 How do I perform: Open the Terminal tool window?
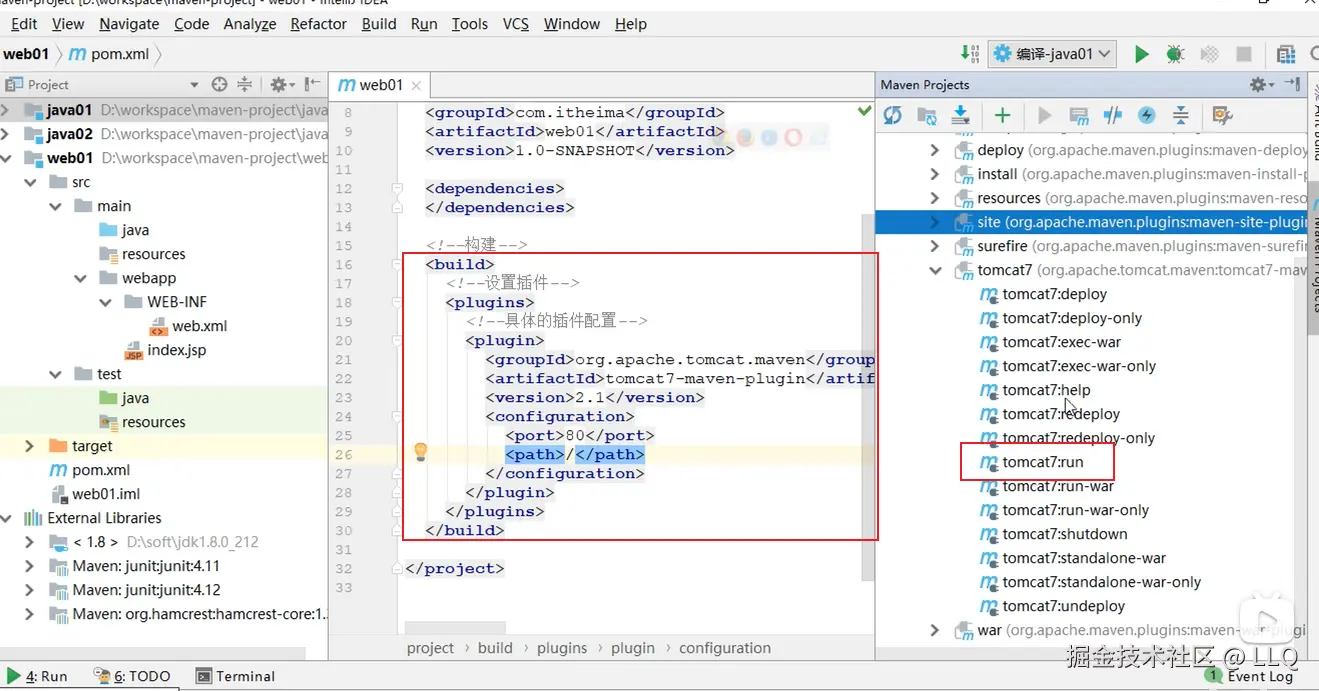236,676
